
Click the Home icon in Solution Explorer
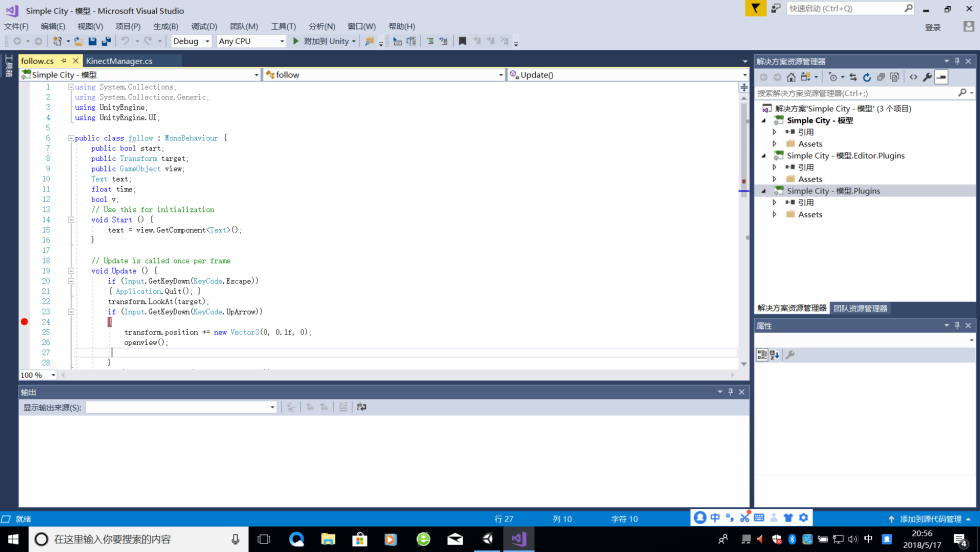pos(791,77)
